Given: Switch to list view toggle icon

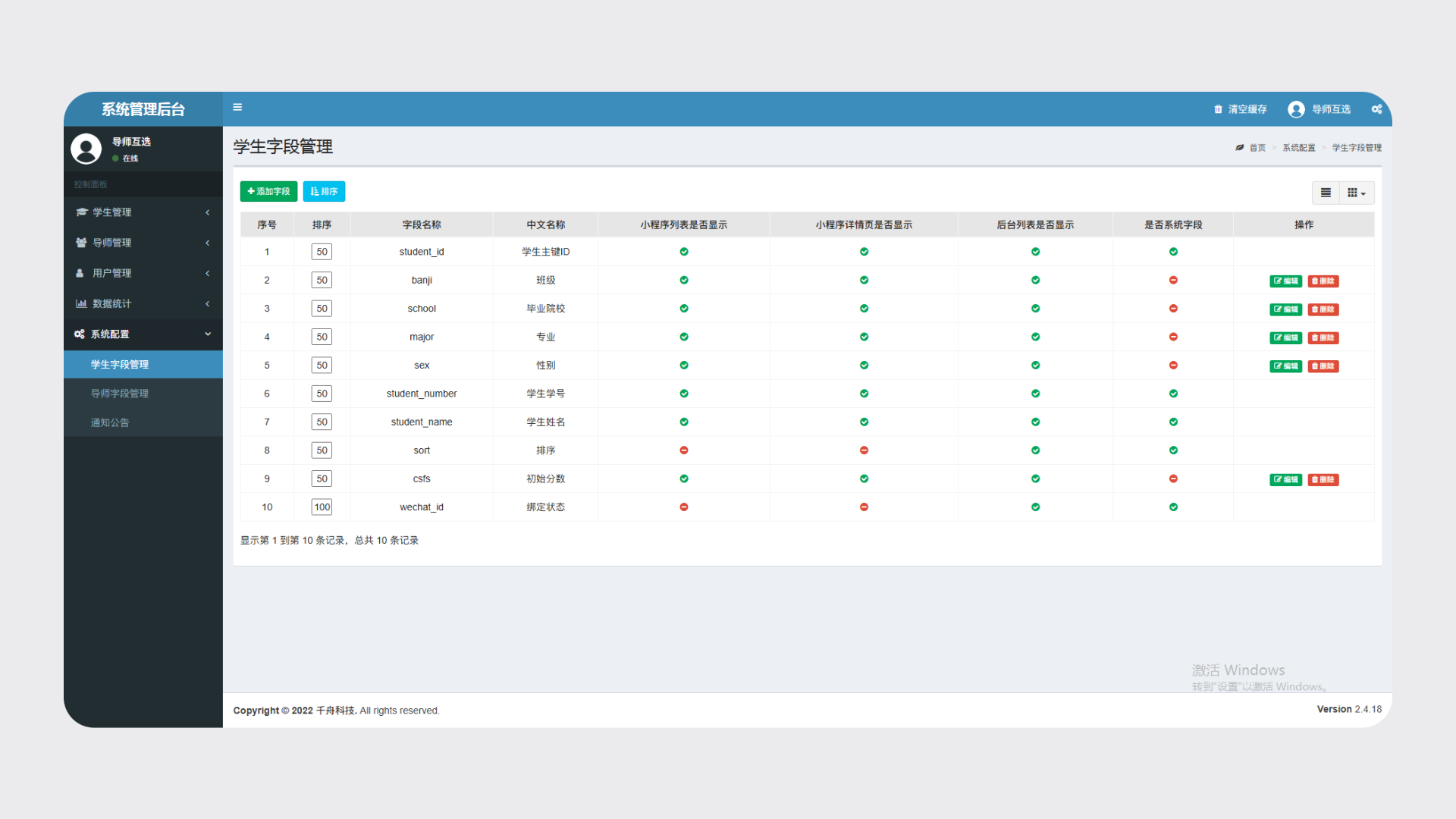Looking at the screenshot, I should tap(1326, 193).
